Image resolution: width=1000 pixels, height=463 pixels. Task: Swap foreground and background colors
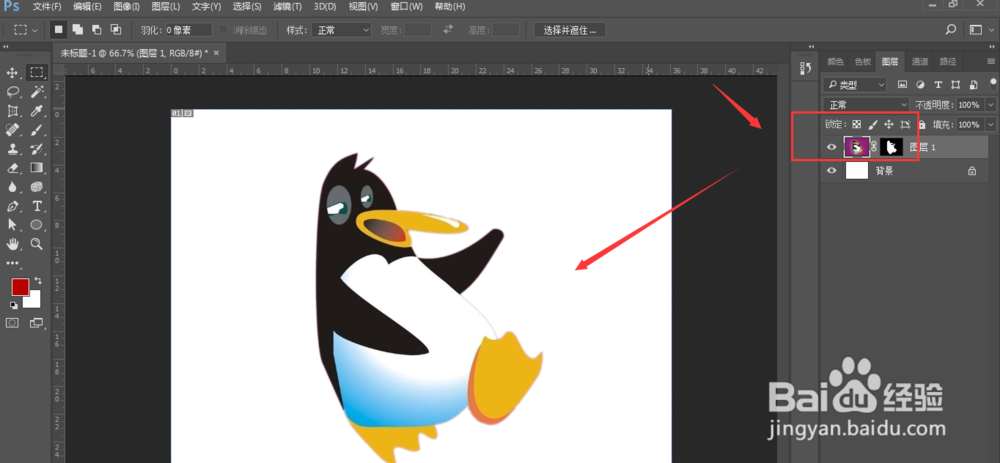38,281
